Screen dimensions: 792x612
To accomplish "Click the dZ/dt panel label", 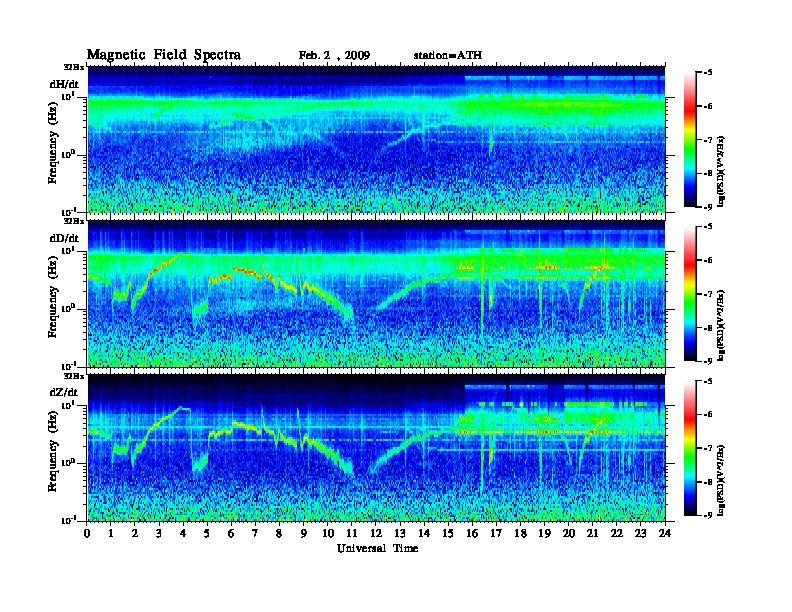I will coord(64,392).
